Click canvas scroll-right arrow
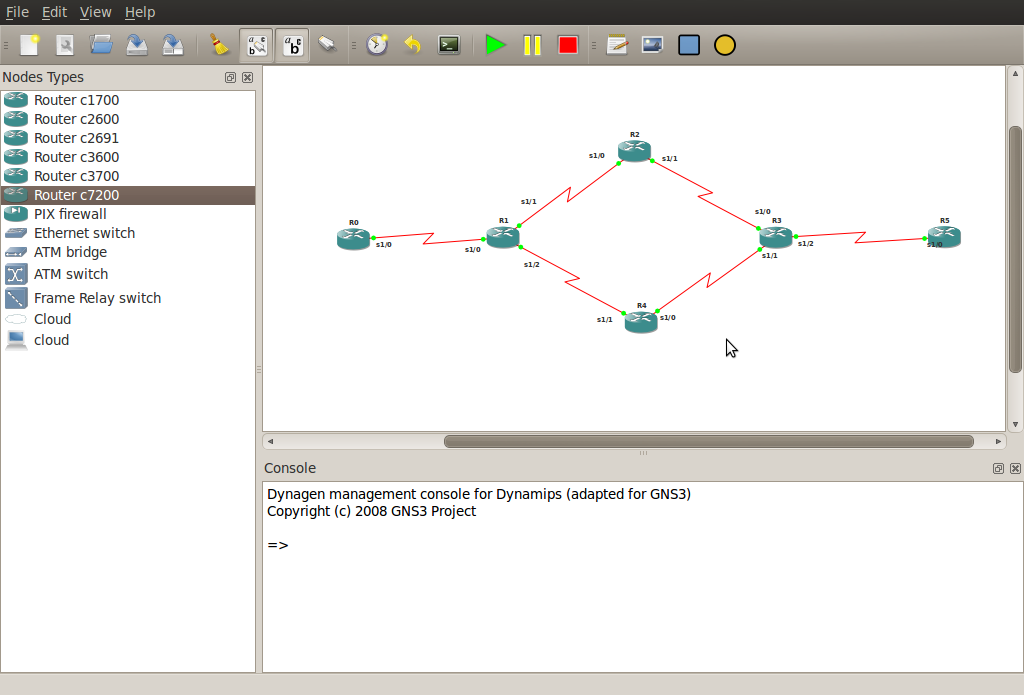 pyautogui.click(x=998, y=442)
